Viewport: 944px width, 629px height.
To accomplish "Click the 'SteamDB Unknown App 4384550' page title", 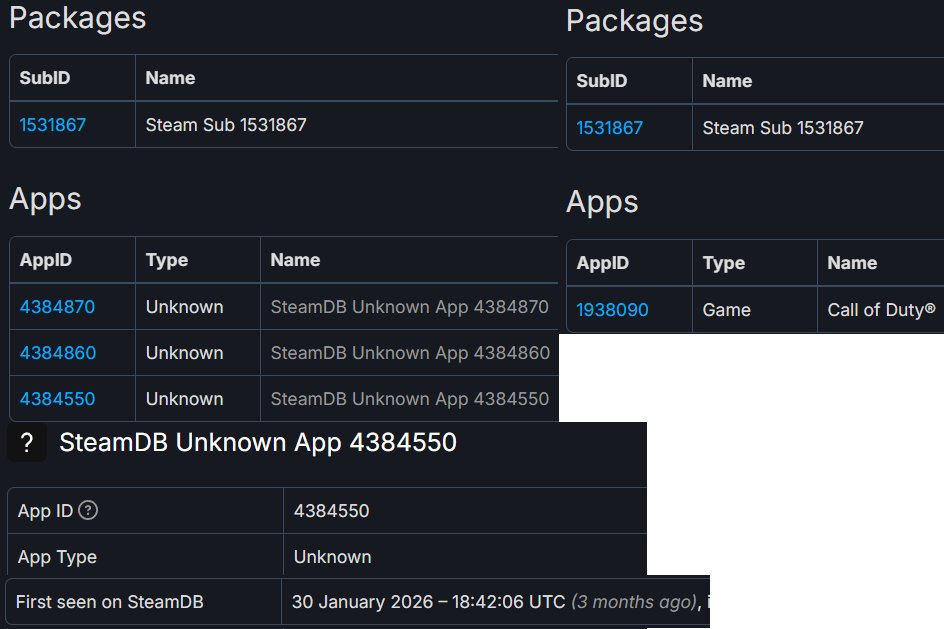I will click(x=258, y=442).
